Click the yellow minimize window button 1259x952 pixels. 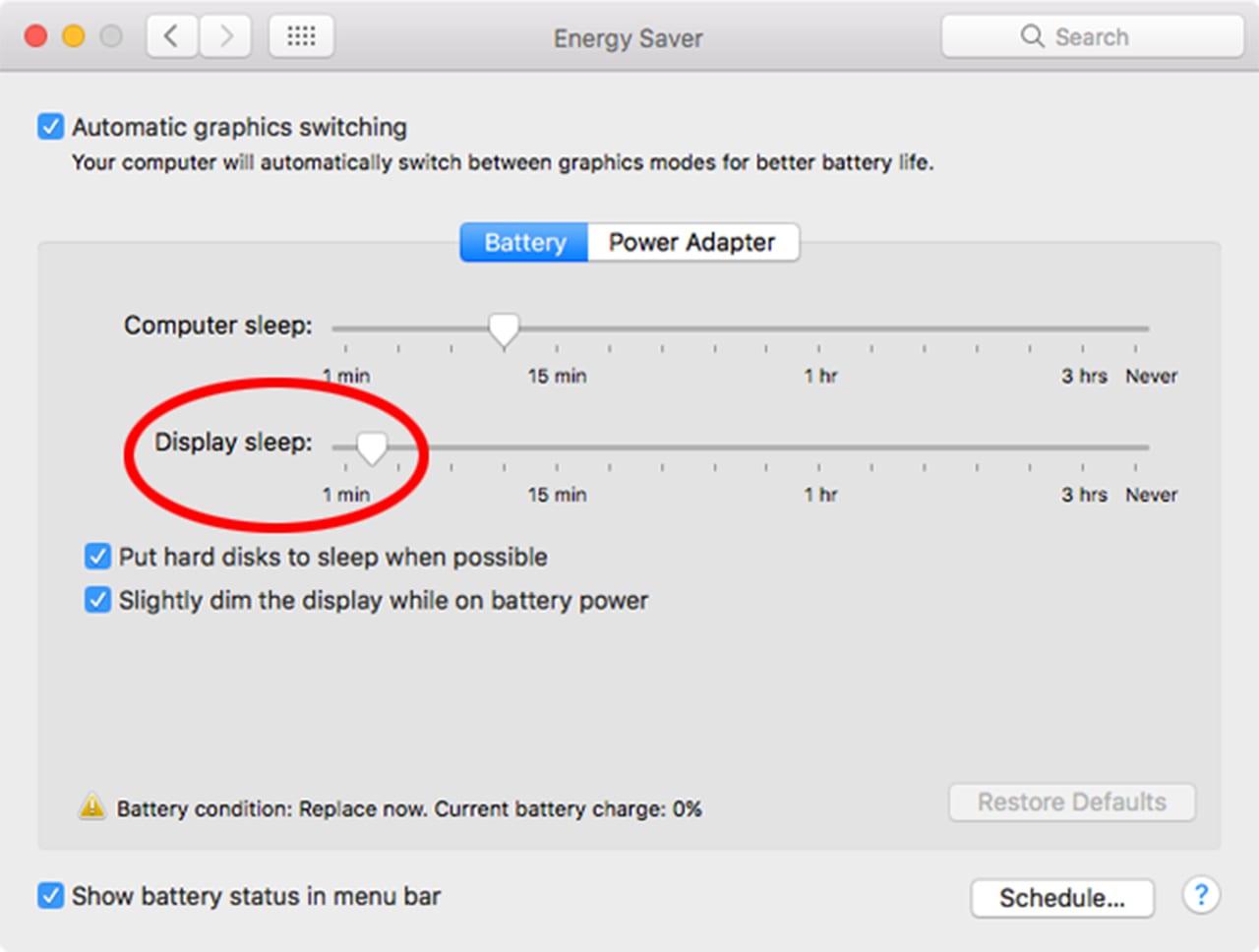[x=74, y=37]
